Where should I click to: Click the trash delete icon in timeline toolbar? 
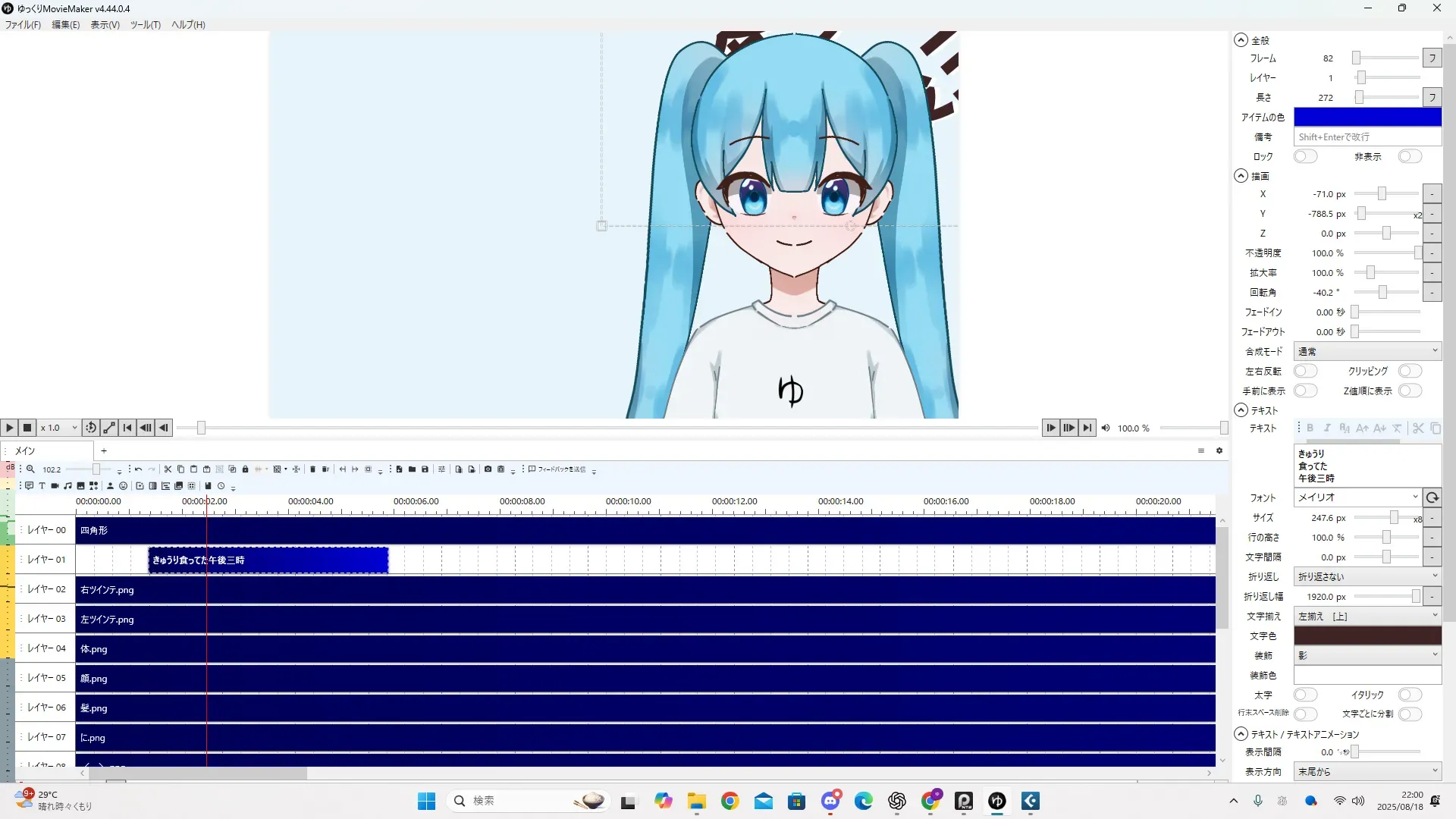[312, 469]
